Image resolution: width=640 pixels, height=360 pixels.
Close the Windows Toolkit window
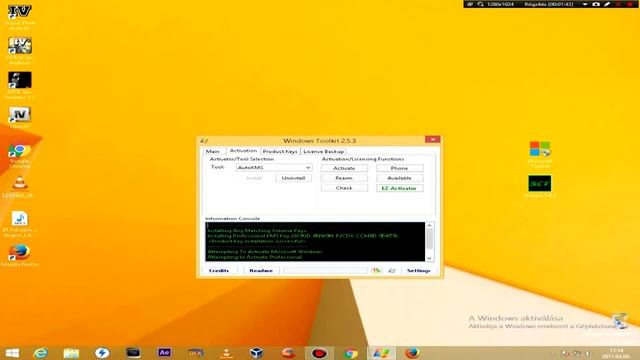coord(432,140)
